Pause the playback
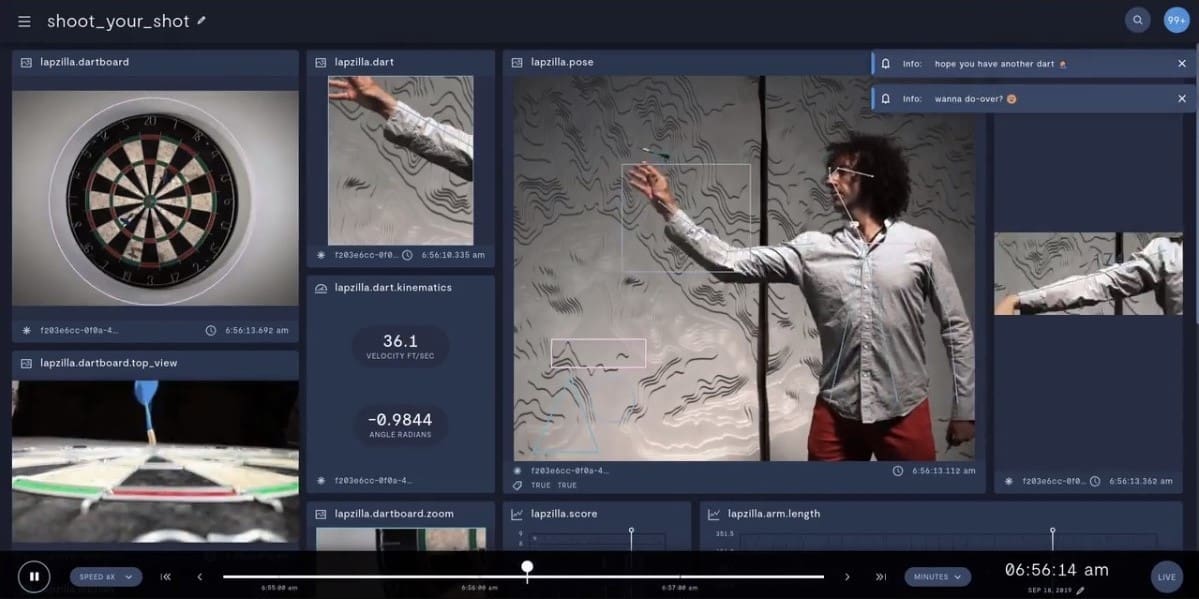 34,577
